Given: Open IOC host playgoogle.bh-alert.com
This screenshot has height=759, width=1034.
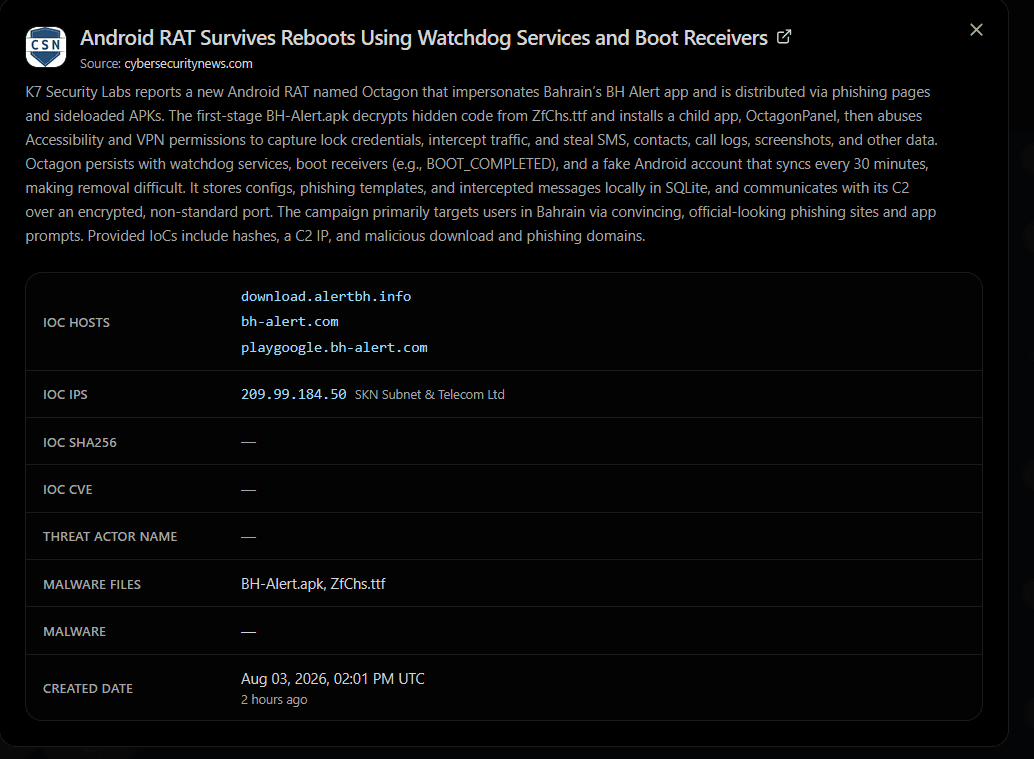Looking at the screenshot, I should [x=334, y=347].
